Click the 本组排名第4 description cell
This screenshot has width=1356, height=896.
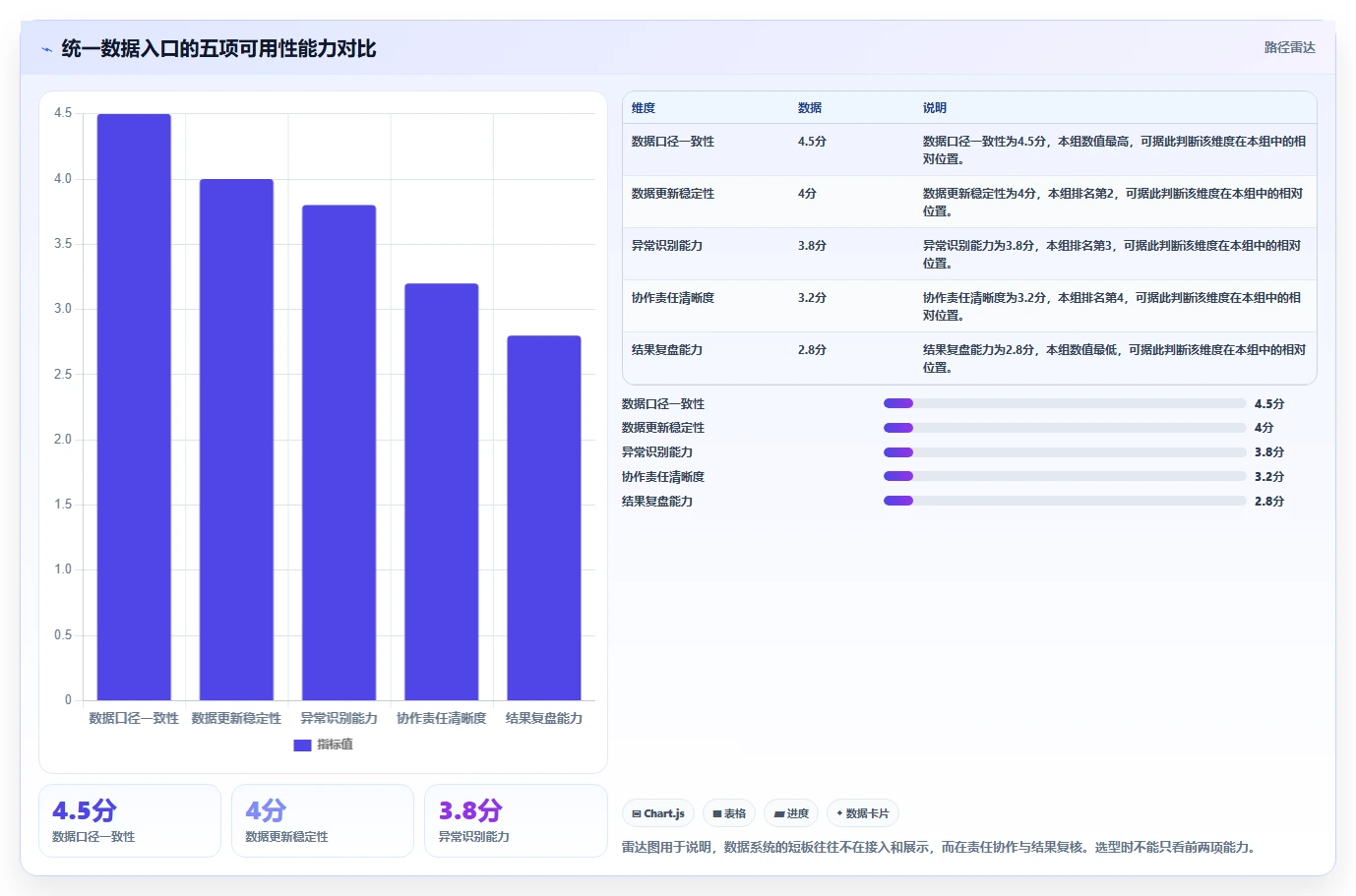coord(1115,307)
